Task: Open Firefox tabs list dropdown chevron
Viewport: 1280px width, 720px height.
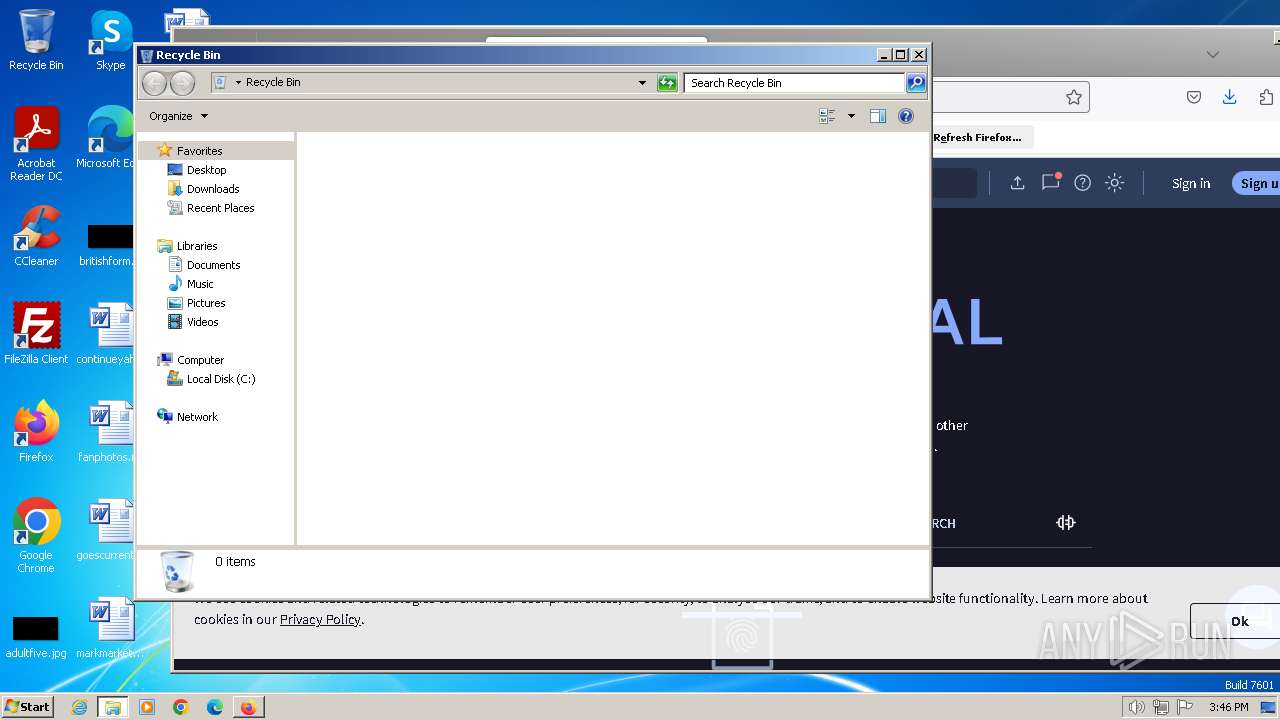Action: click(x=1213, y=54)
